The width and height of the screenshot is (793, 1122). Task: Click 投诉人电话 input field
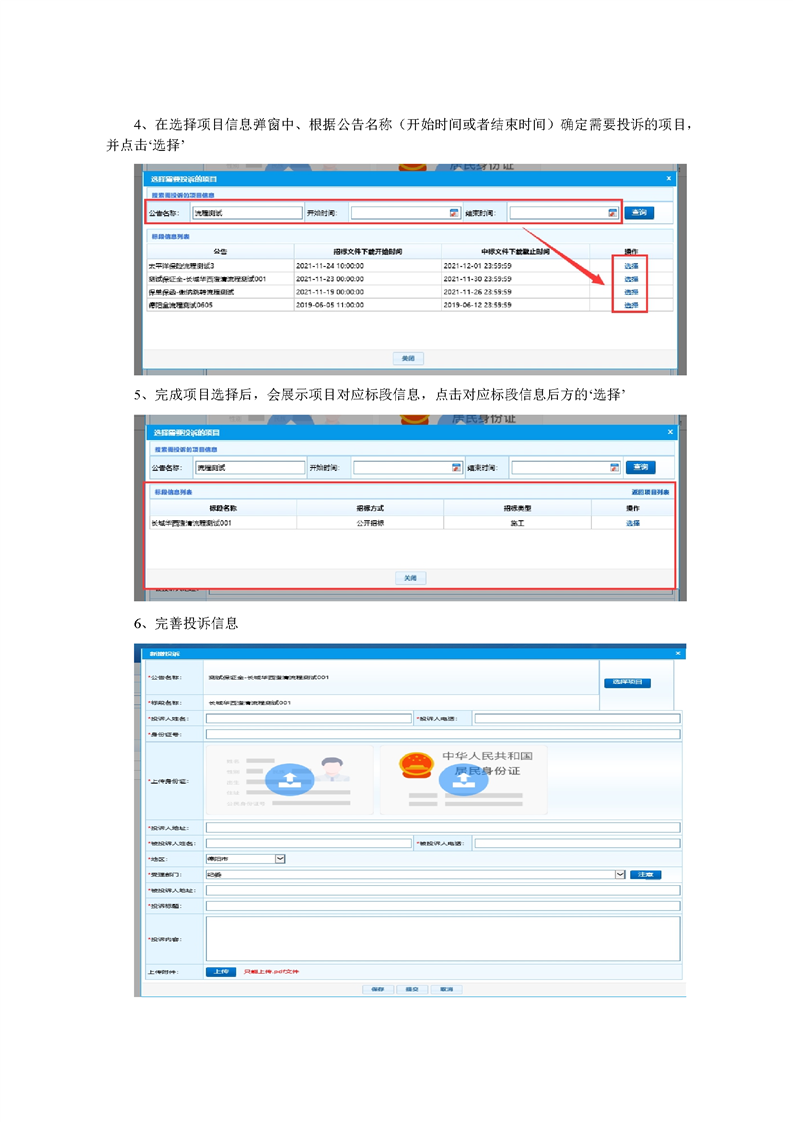coord(577,718)
